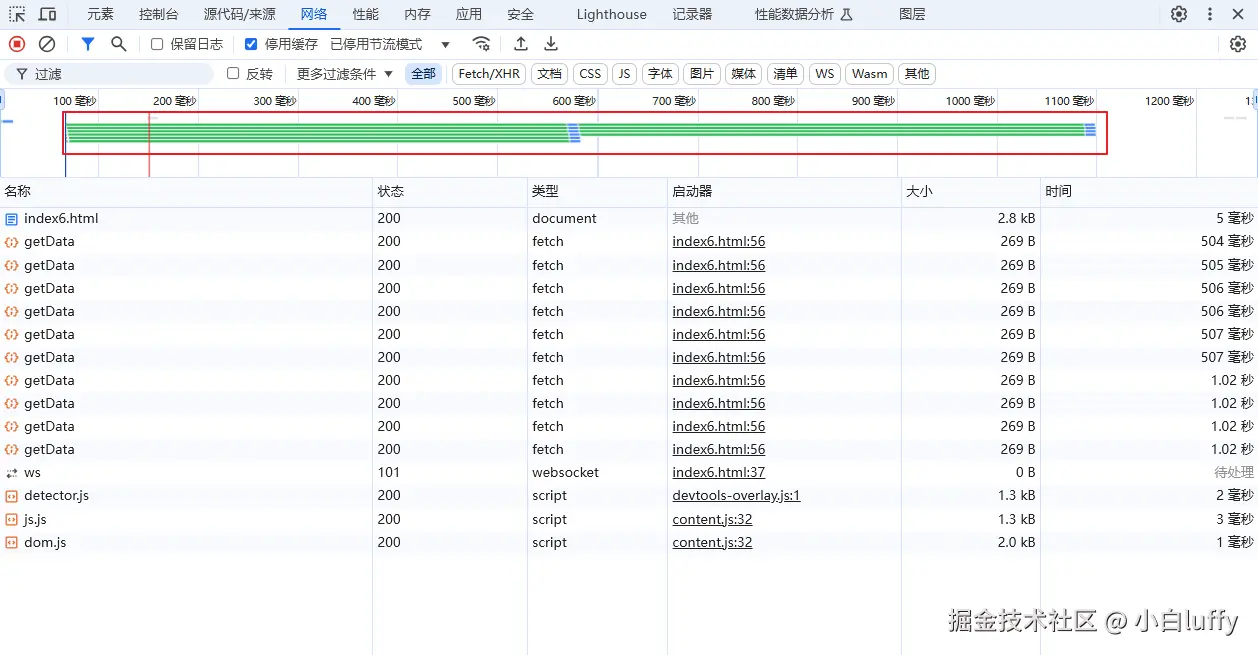
Task: Select getData request taking 505 毫秒
Action: click(x=629, y=265)
